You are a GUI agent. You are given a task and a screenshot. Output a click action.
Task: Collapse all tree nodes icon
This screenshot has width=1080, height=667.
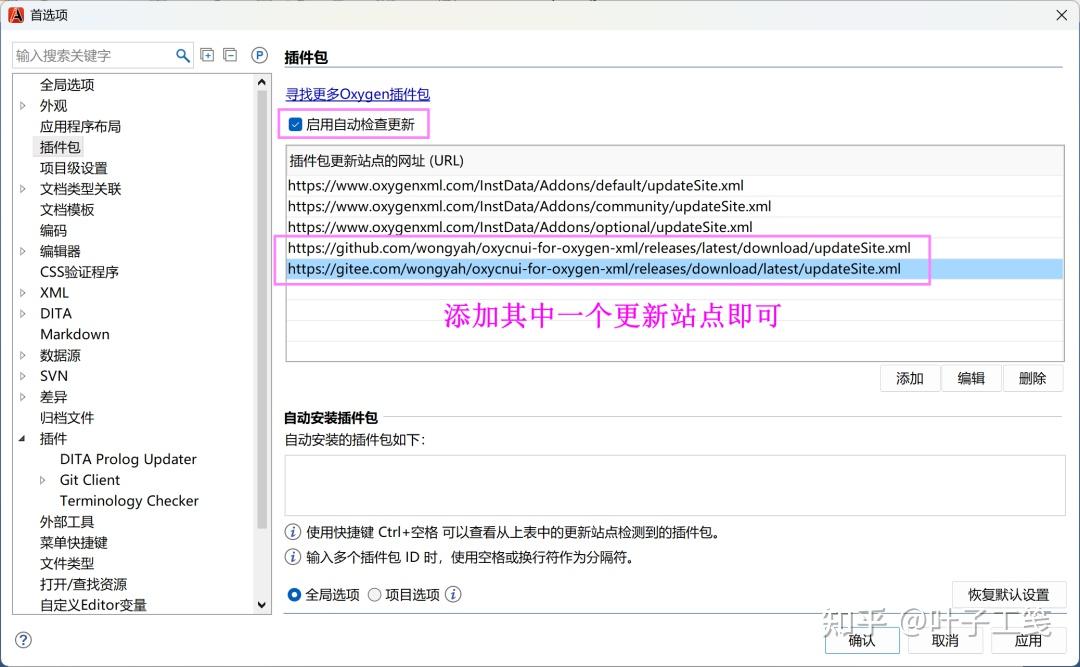(x=230, y=55)
